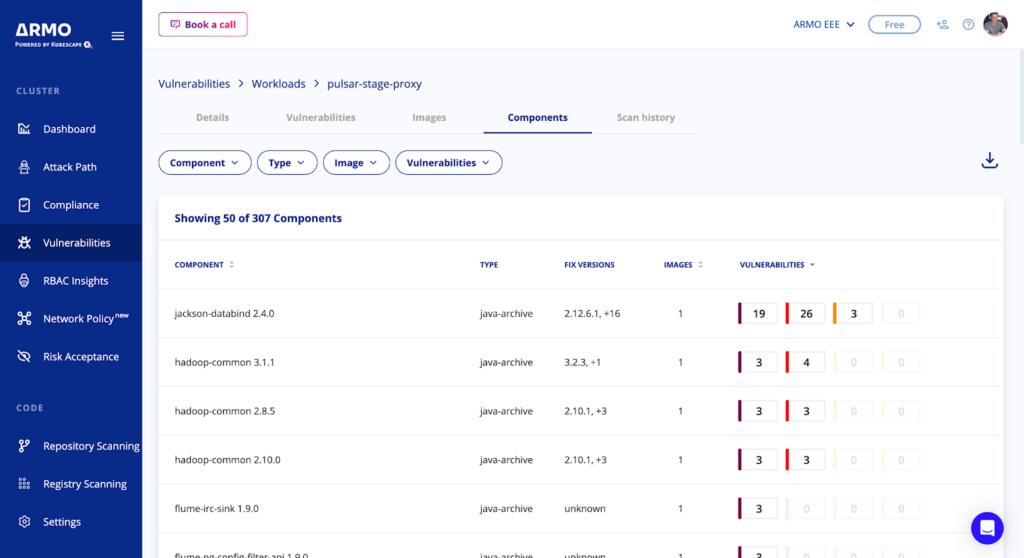Click critical count 19 for jackson-databind
The height and width of the screenshot is (558, 1024).
(758, 314)
